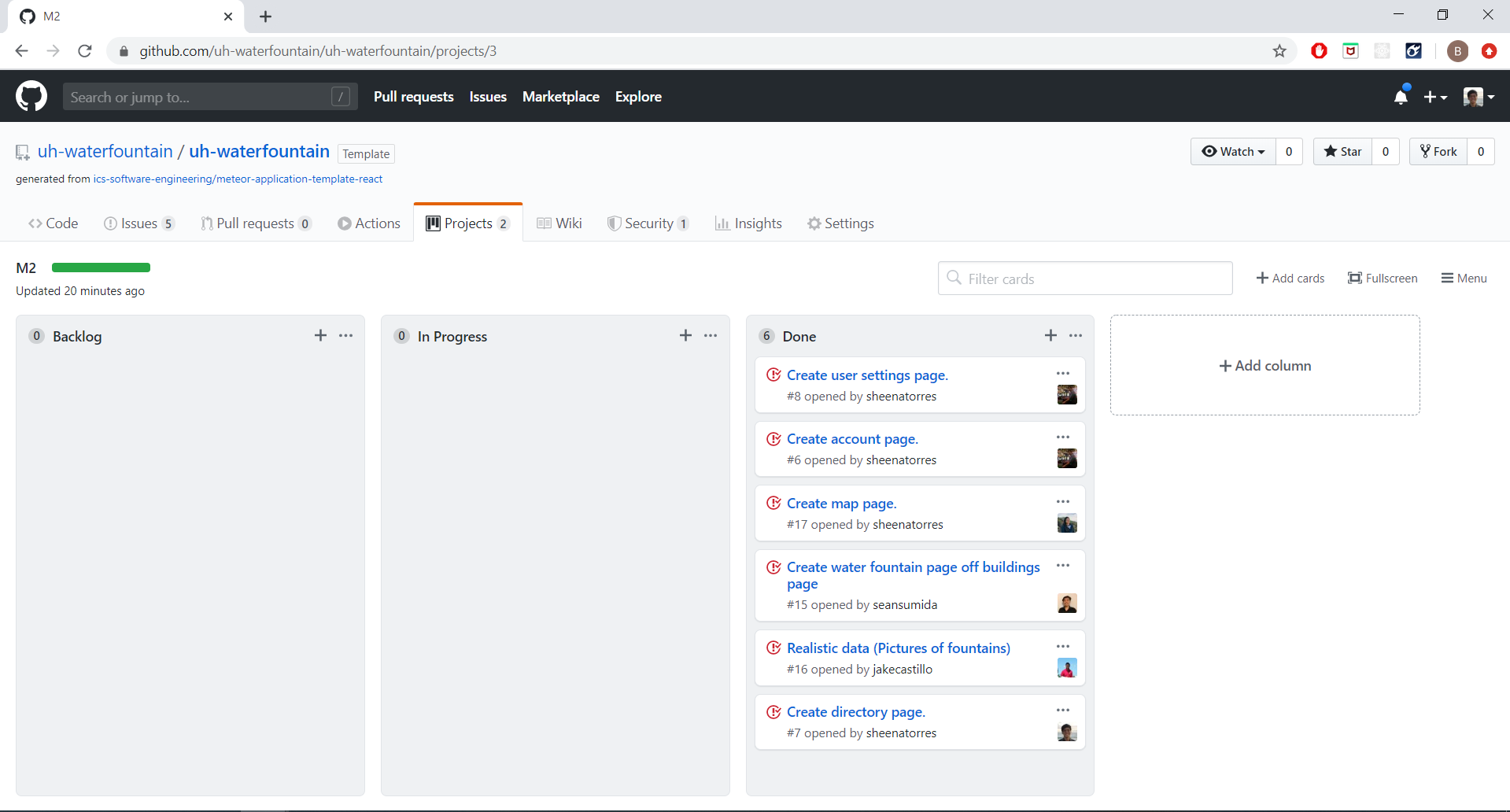
Task: Bookmark this page with the star icon
Action: [1279, 51]
